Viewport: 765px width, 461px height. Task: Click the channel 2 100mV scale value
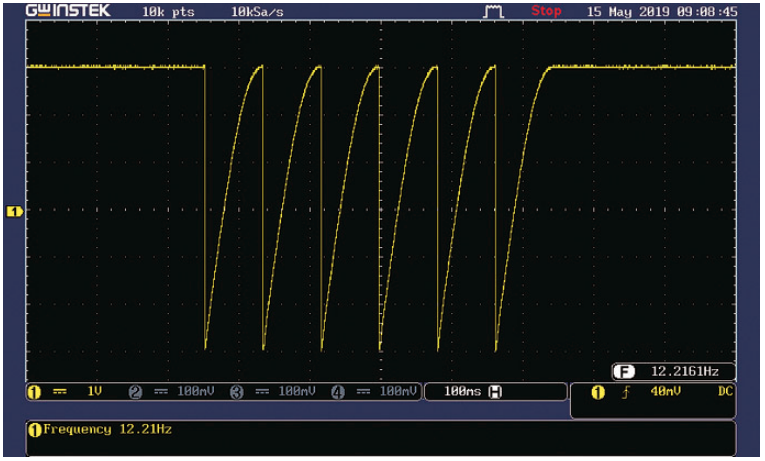coord(196,391)
